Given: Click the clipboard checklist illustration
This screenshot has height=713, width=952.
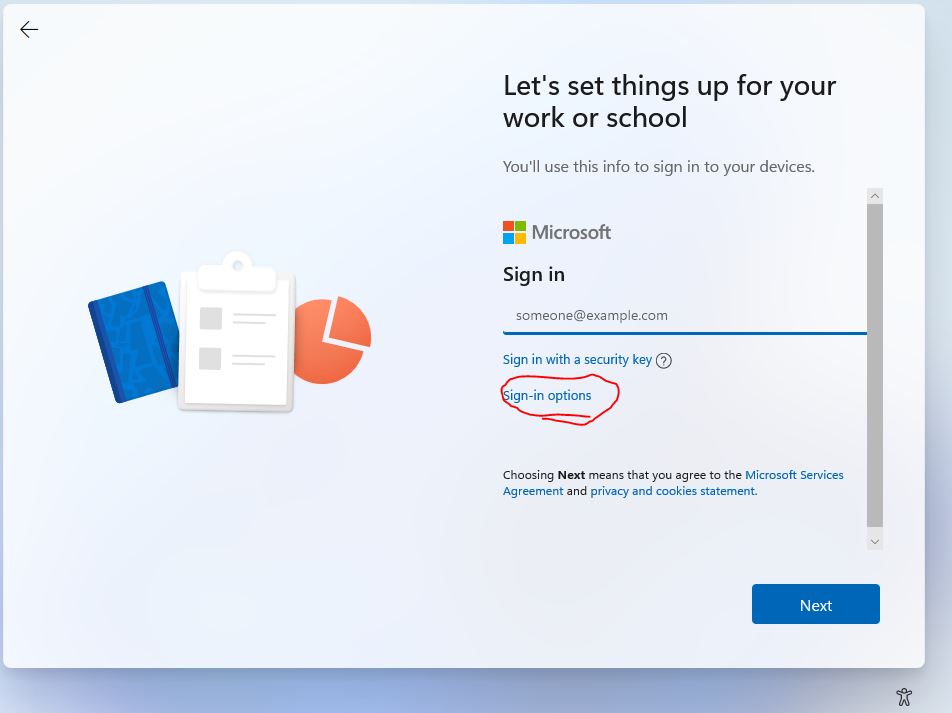Looking at the screenshot, I should coord(236,333).
